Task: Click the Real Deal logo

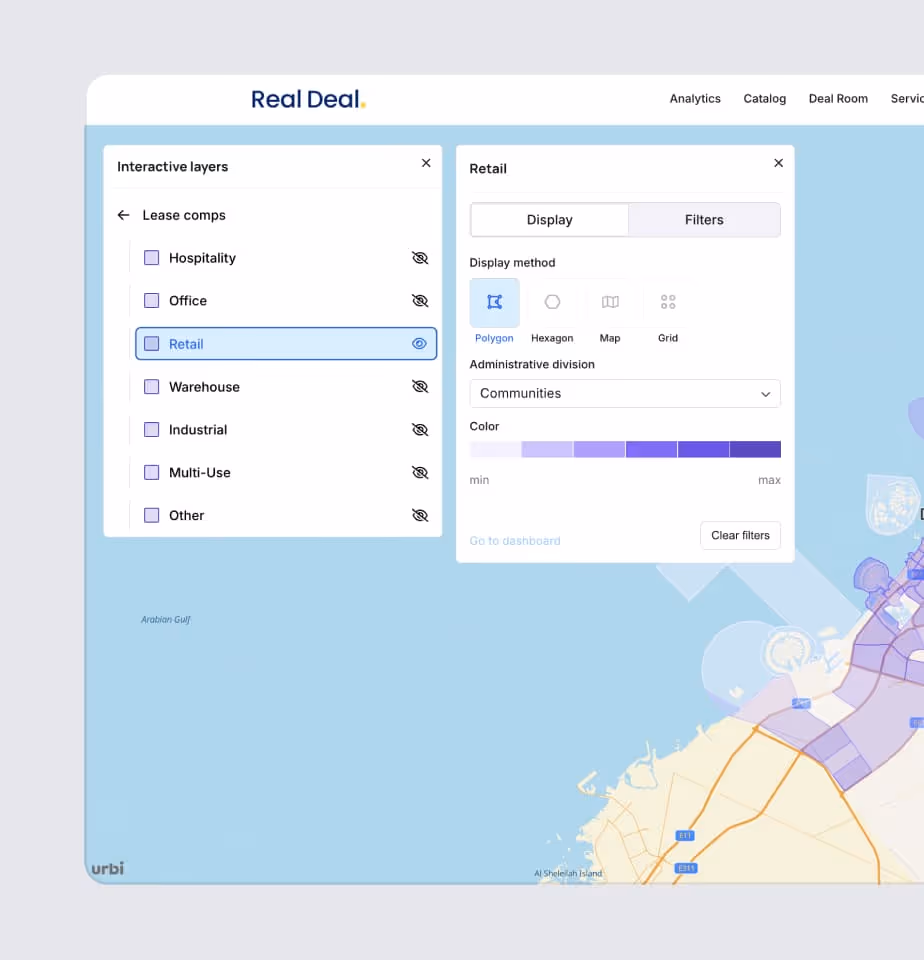Action: pos(308,99)
